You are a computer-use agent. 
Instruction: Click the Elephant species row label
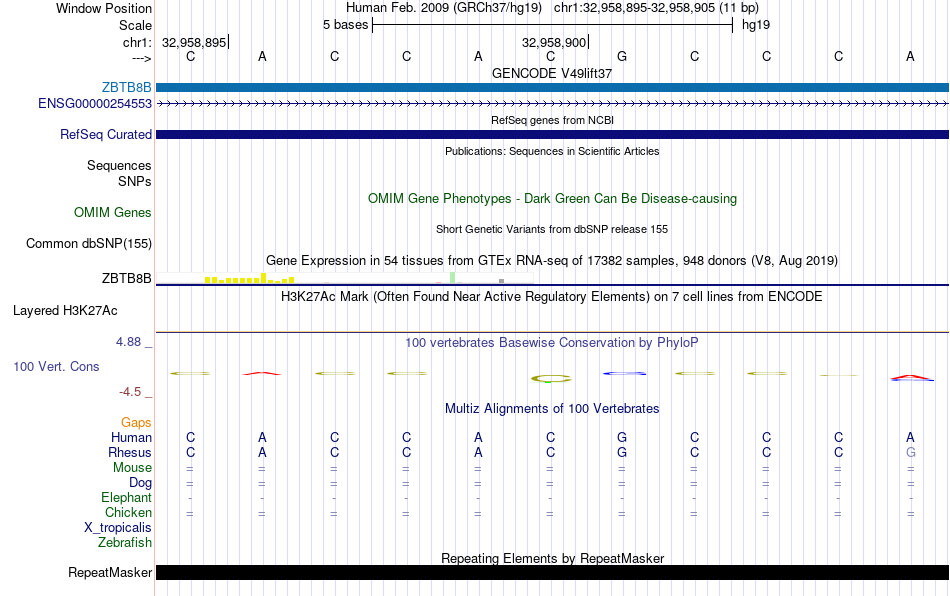pos(126,497)
